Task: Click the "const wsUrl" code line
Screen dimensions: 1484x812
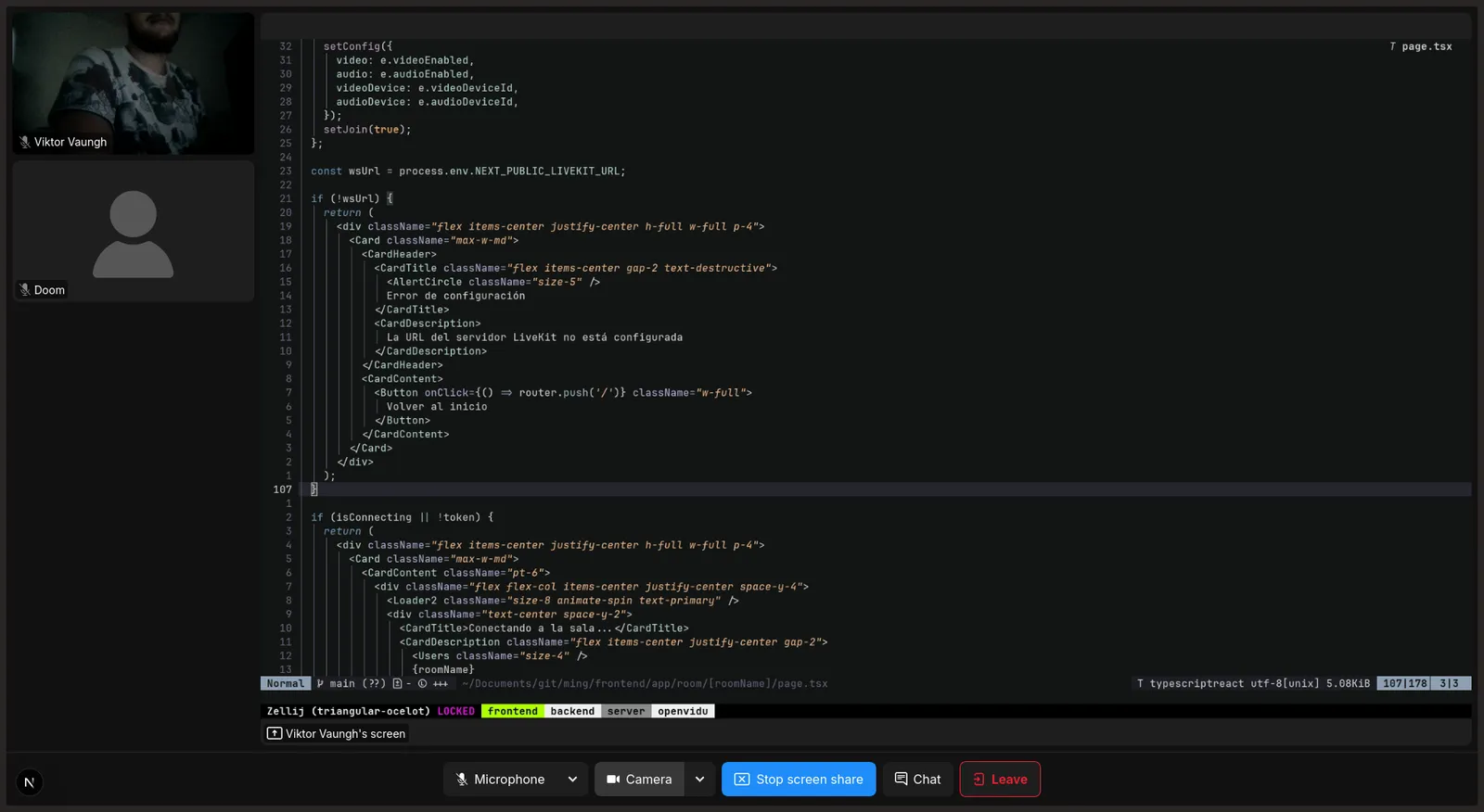Action: pyautogui.click(x=468, y=171)
